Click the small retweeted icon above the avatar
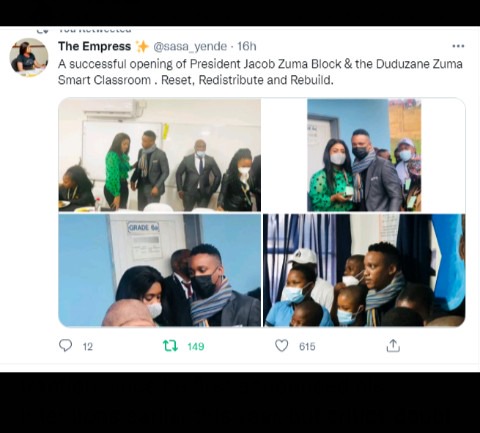The width and height of the screenshot is (480, 433). [42, 30]
